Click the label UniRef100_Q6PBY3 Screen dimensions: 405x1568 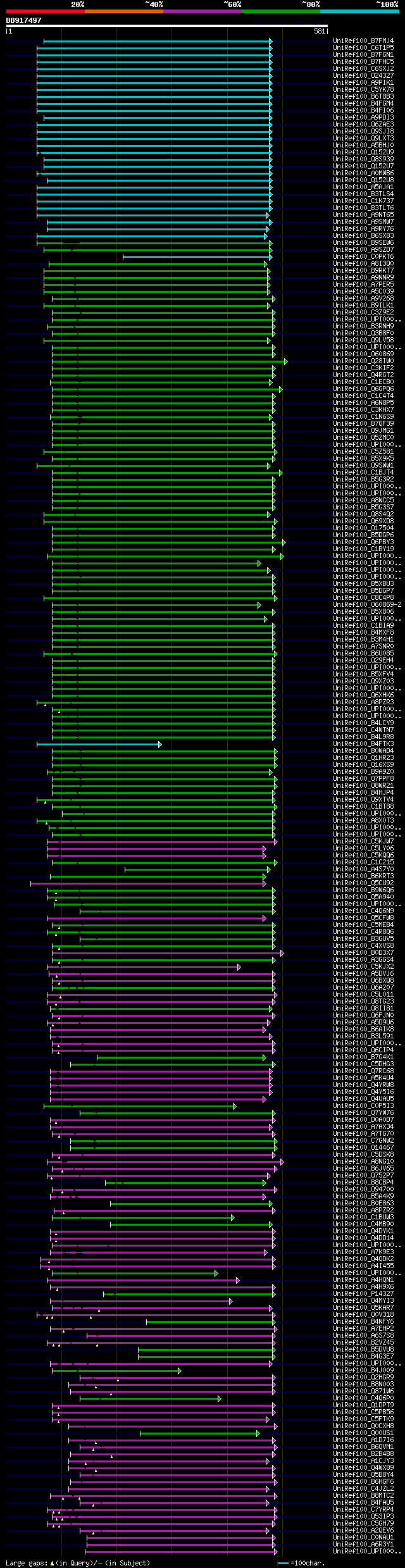(363, 542)
